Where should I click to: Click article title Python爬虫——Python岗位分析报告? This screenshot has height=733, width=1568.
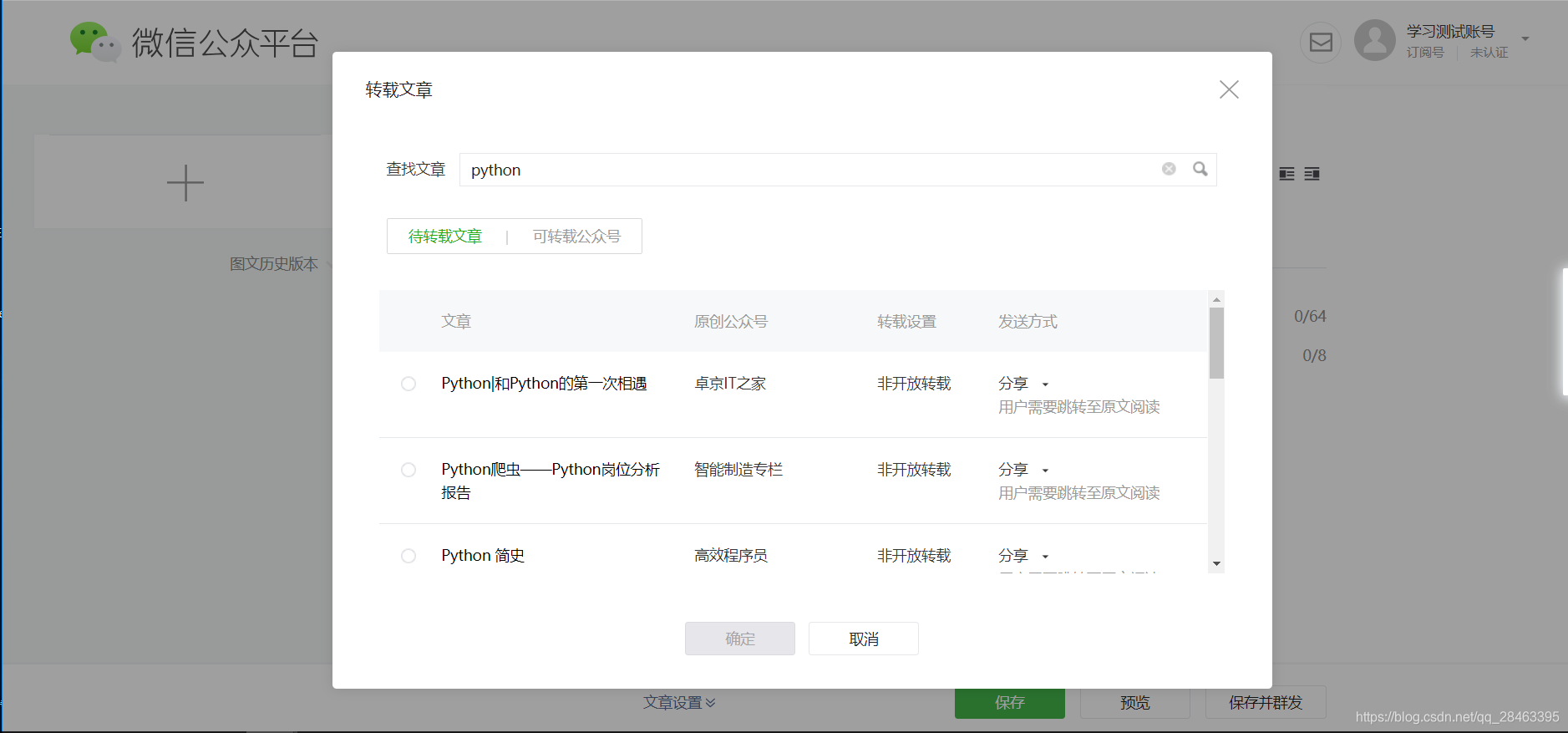click(551, 481)
